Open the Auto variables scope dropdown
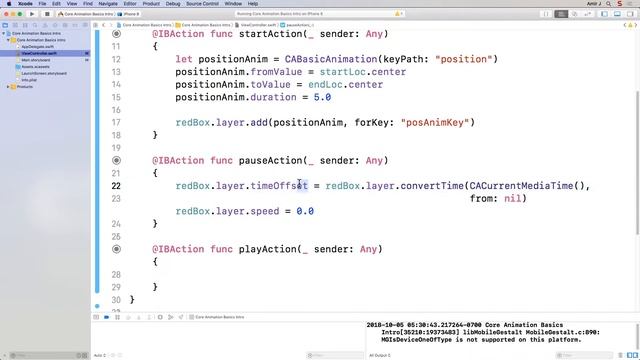The image size is (640, 360). (x=100, y=356)
